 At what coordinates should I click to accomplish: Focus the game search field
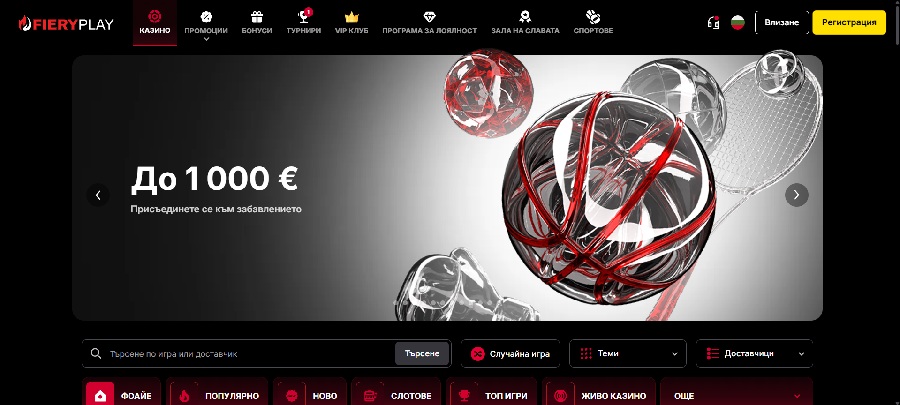click(x=240, y=354)
